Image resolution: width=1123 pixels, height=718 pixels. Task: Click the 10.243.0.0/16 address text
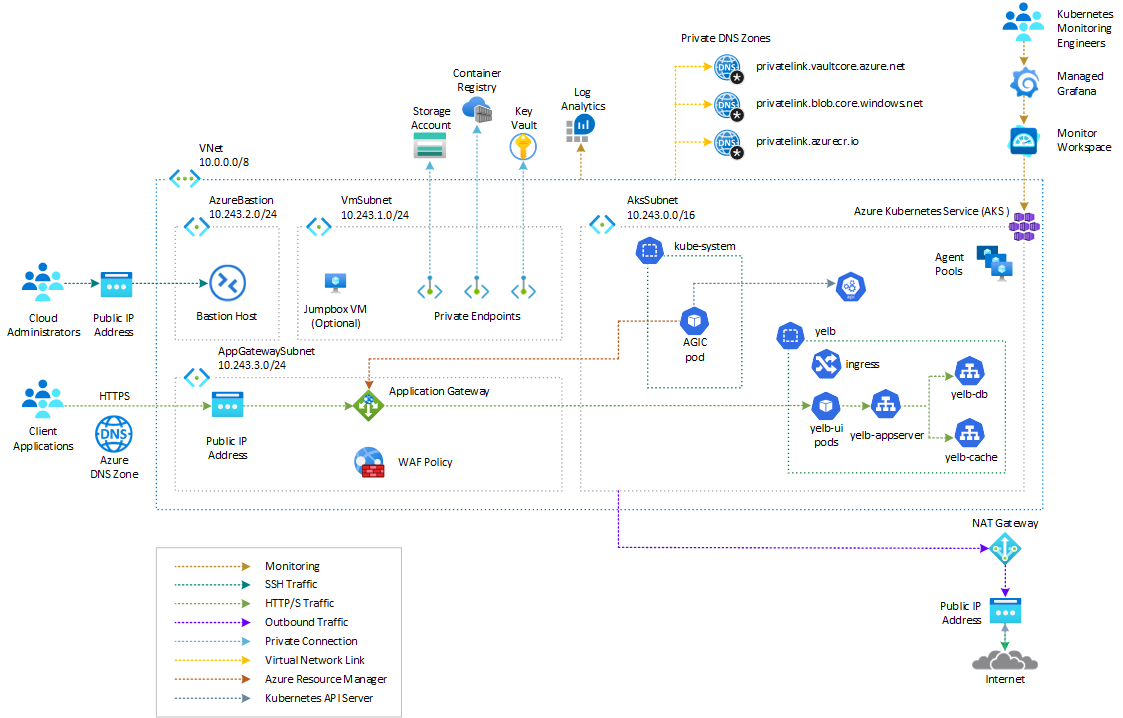click(x=661, y=215)
